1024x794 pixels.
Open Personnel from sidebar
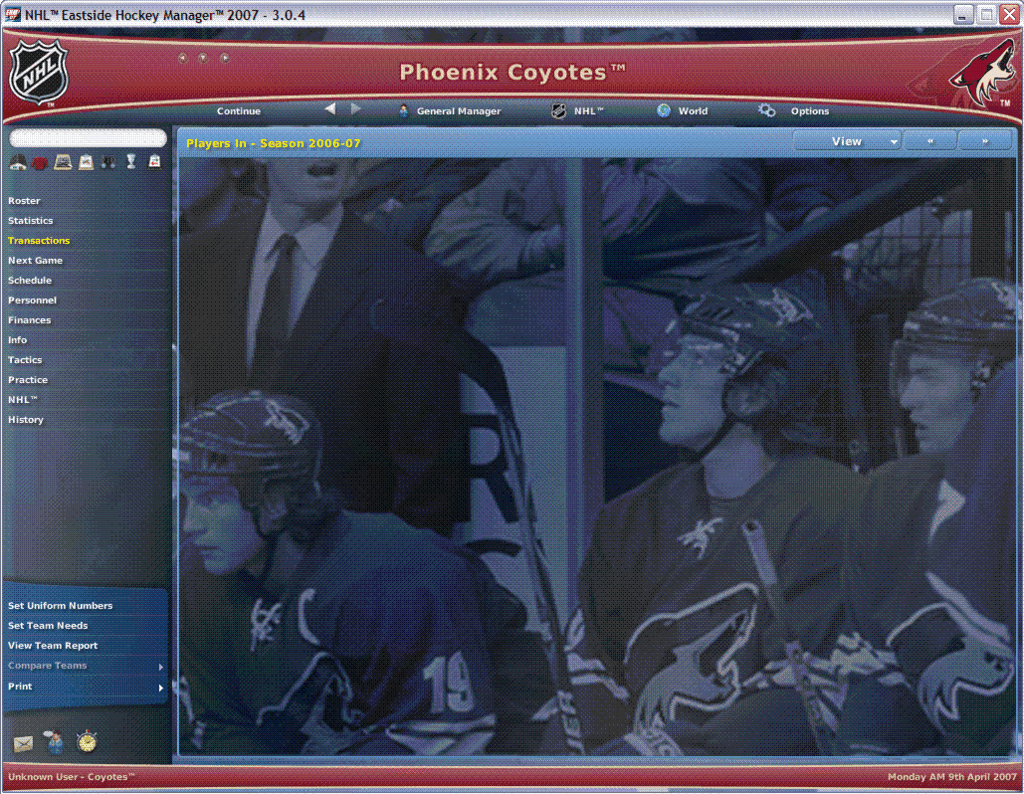(33, 300)
